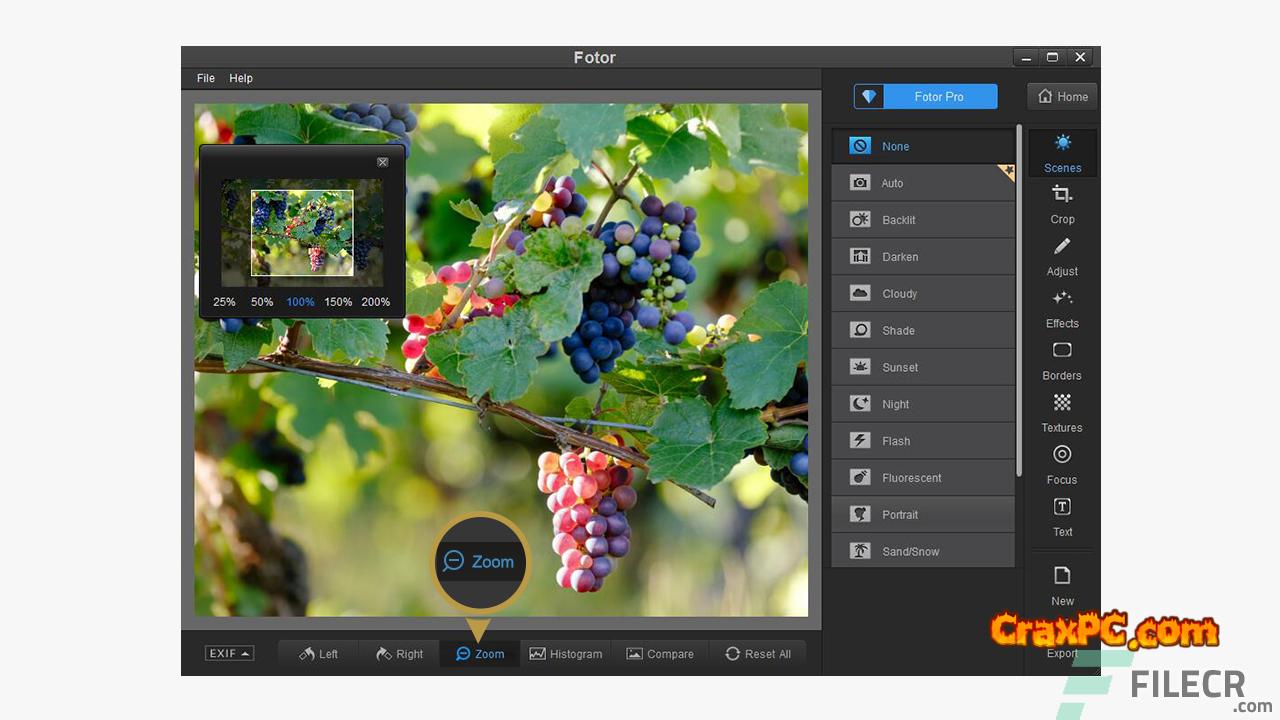This screenshot has width=1280, height=720.
Task: Open the Crop tool
Action: tap(1062, 204)
